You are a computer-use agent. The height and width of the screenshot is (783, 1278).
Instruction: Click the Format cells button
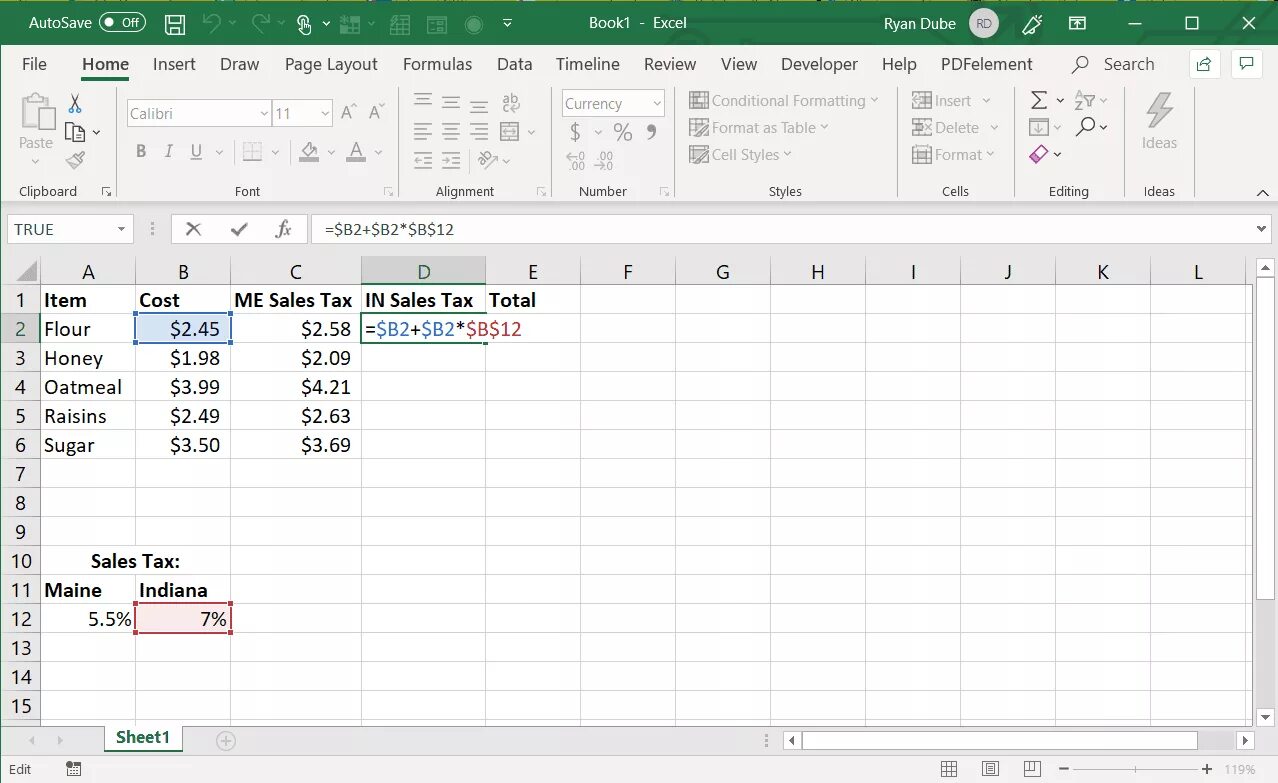[x=947, y=154]
